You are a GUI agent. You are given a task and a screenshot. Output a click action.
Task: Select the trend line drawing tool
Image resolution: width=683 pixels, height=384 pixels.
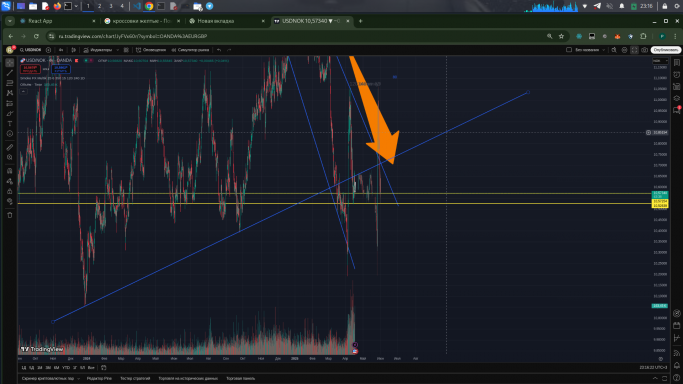(x=10, y=73)
